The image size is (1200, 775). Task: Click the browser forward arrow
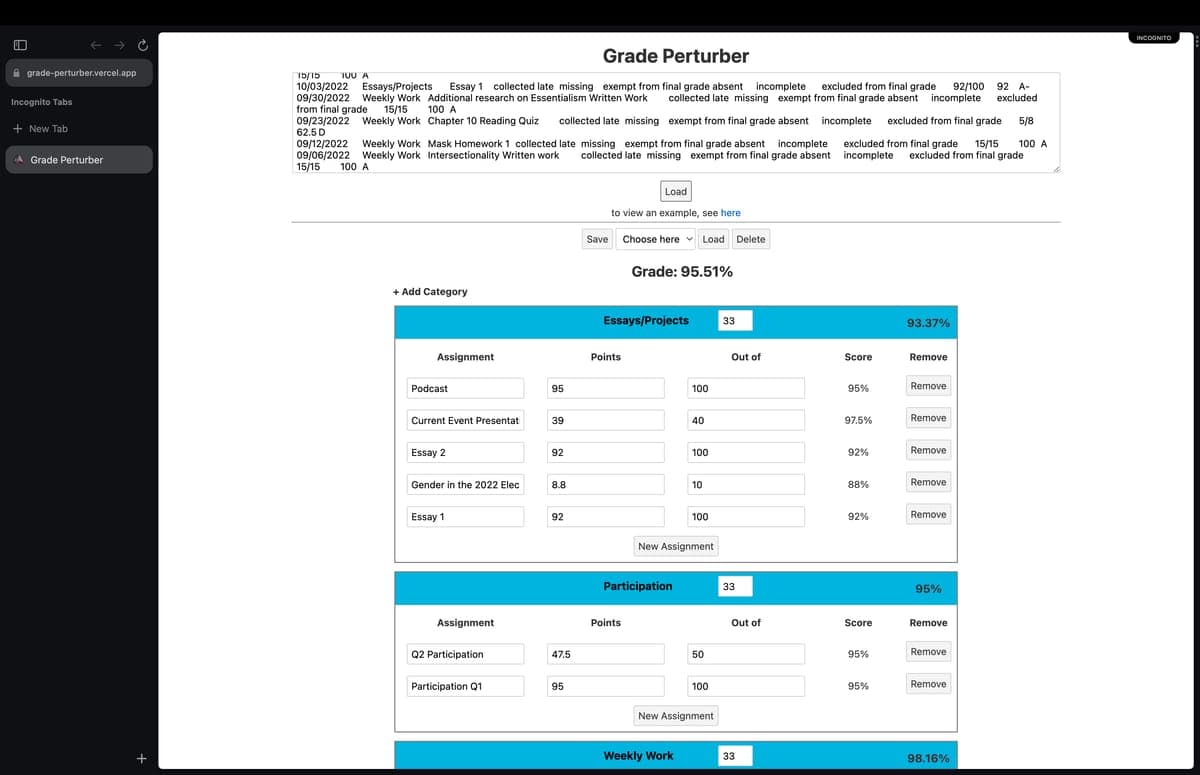(x=119, y=46)
